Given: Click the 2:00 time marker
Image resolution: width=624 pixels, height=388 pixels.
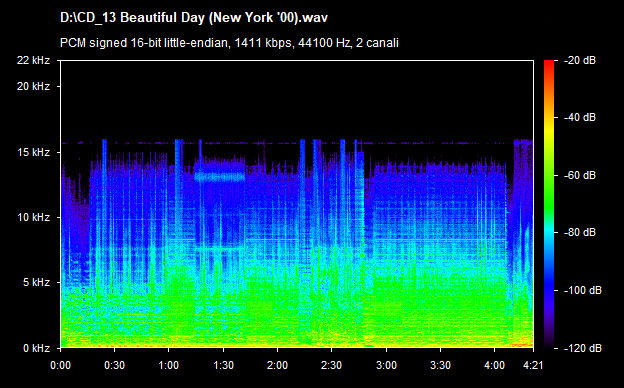Looking at the screenshot, I should point(277,365).
